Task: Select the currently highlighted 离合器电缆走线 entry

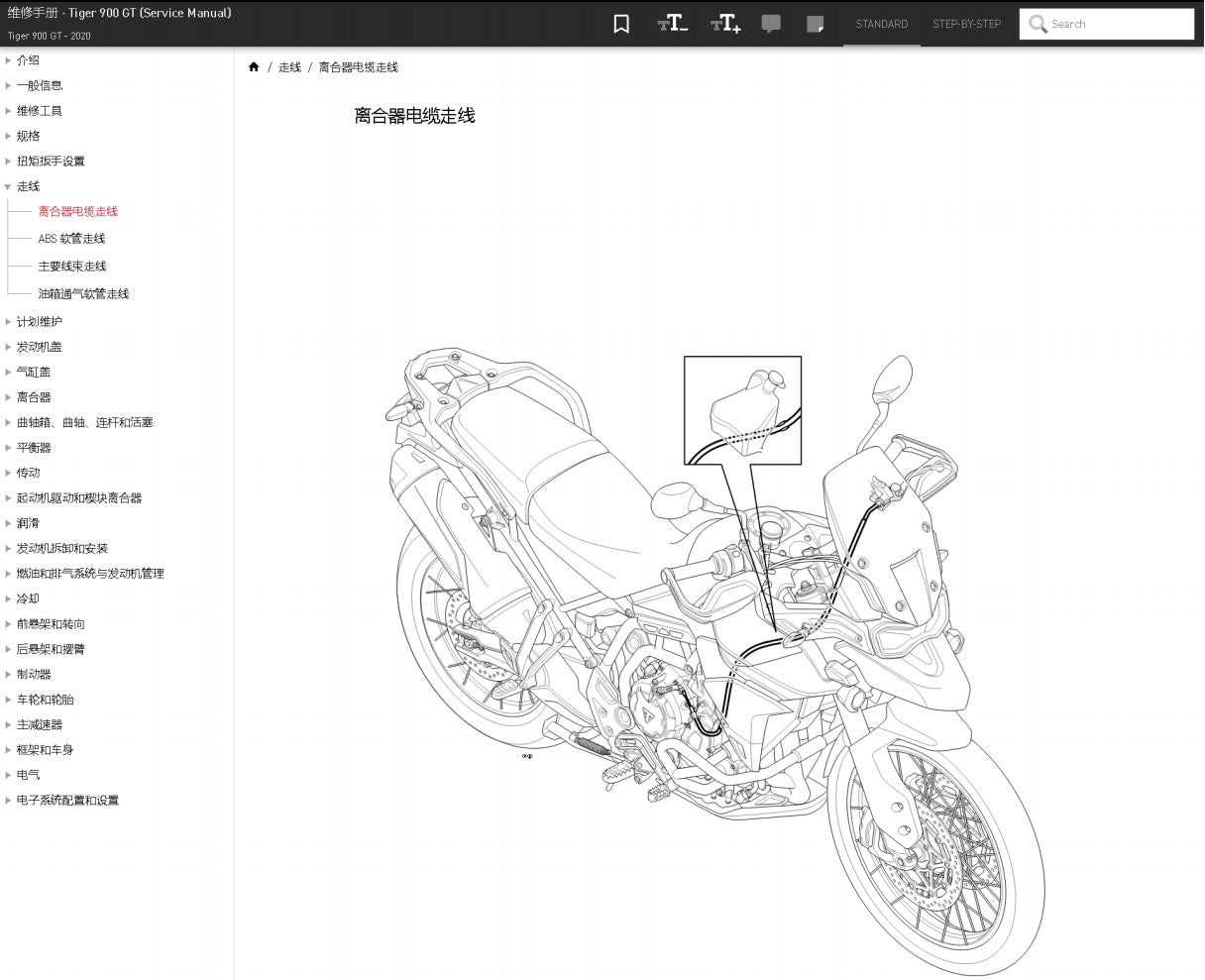Action: click(x=77, y=211)
